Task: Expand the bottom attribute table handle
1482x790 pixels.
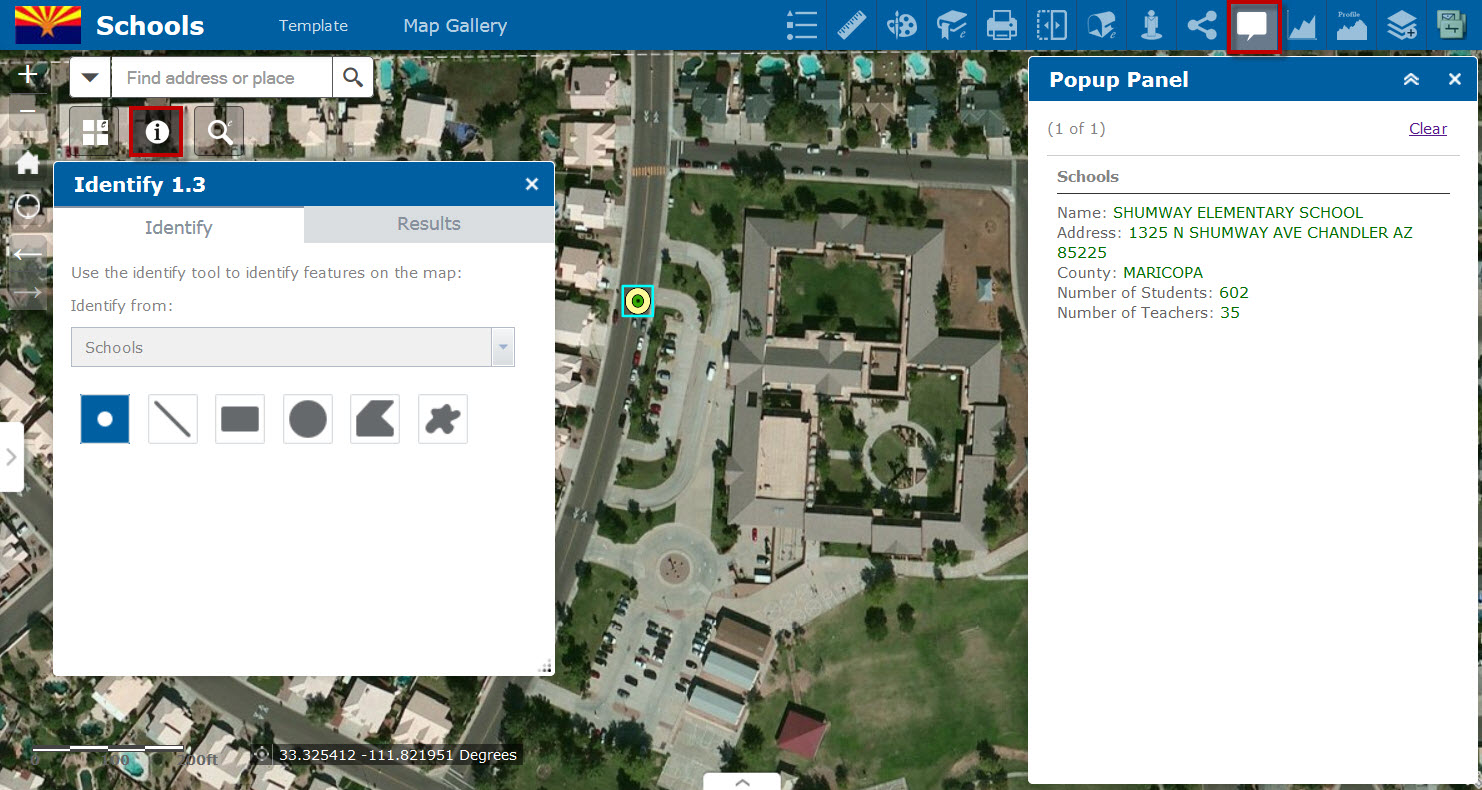Action: point(742,782)
